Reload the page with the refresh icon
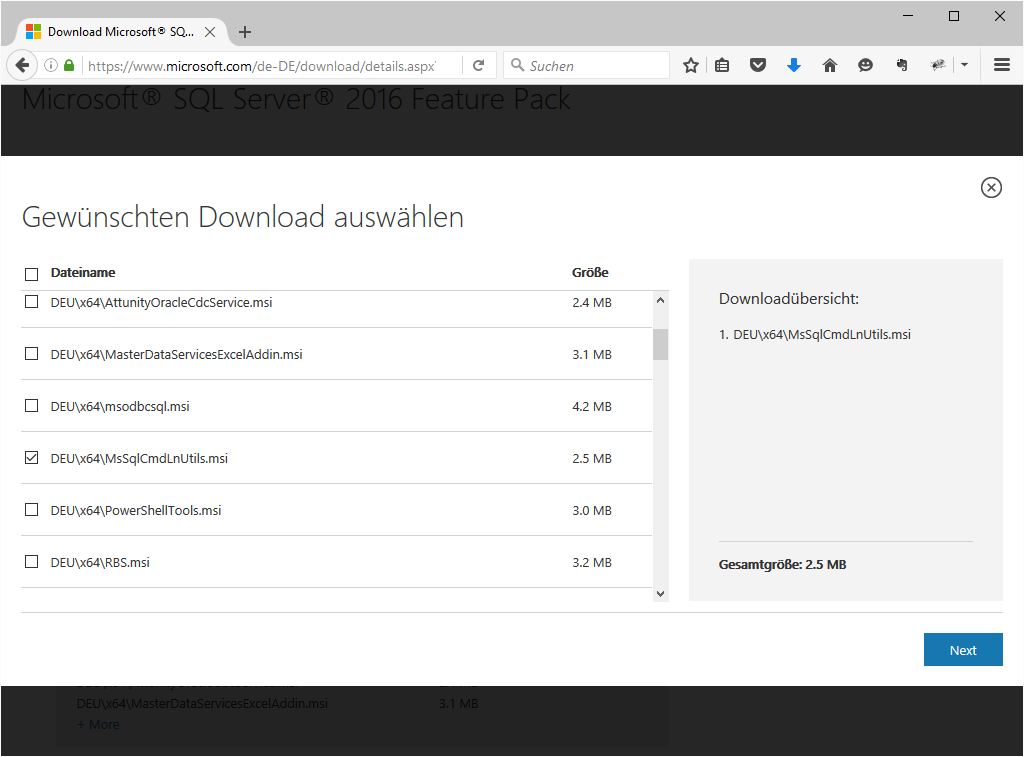This screenshot has height=757, width=1024. (x=479, y=65)
